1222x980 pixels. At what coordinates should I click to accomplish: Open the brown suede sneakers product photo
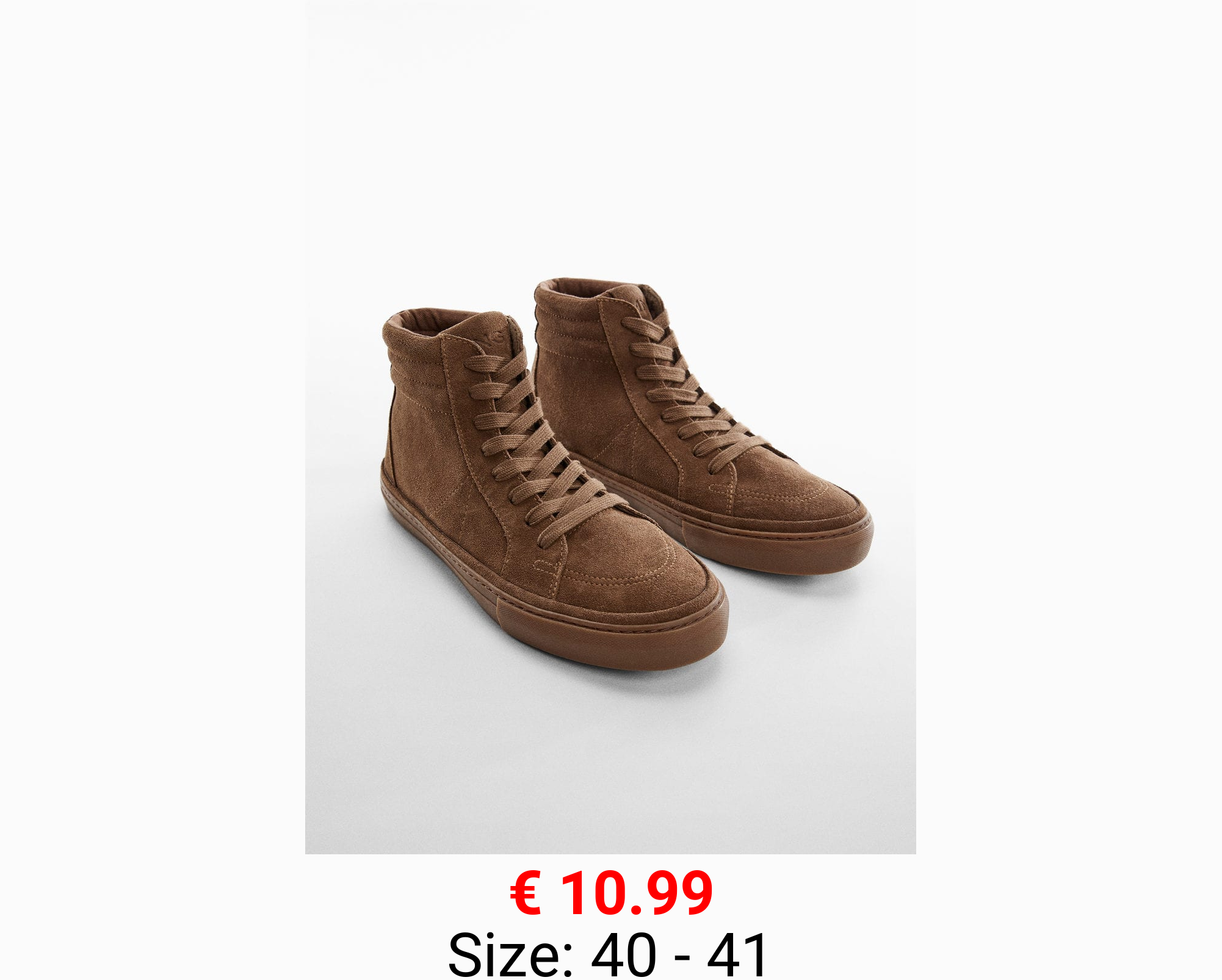[x=610, y=427]
